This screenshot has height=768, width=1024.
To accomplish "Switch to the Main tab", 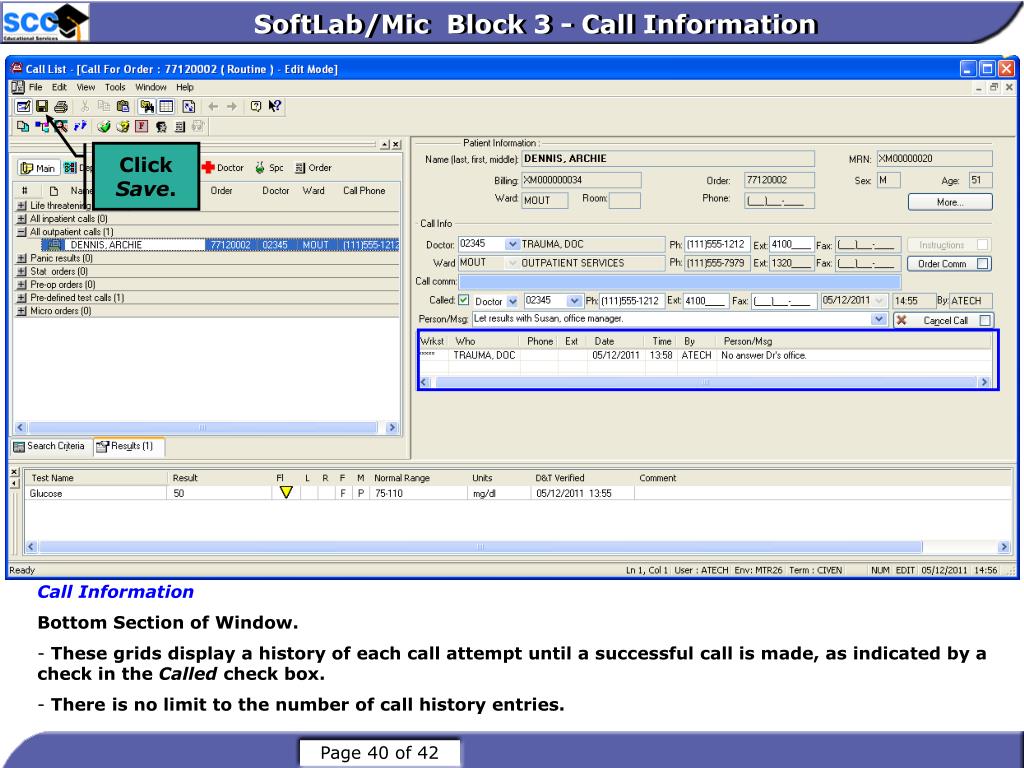I will [38, 168].
